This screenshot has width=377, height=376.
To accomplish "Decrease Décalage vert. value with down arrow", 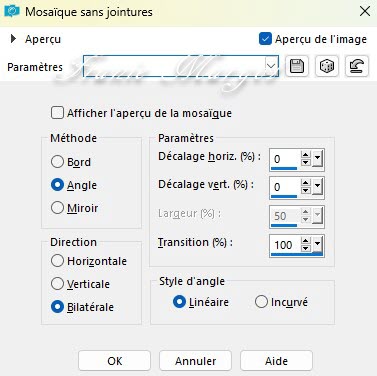I will [x=305, y=191].
